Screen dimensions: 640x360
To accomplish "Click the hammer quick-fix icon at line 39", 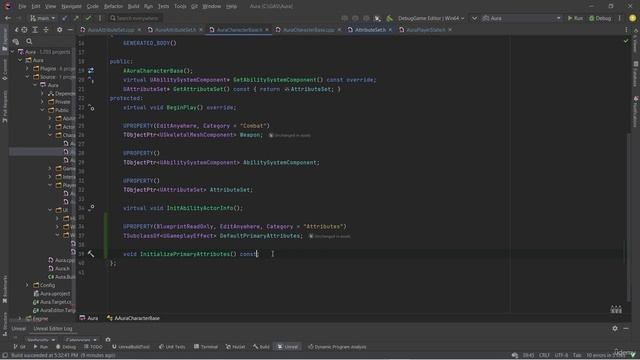I will 91,254.
